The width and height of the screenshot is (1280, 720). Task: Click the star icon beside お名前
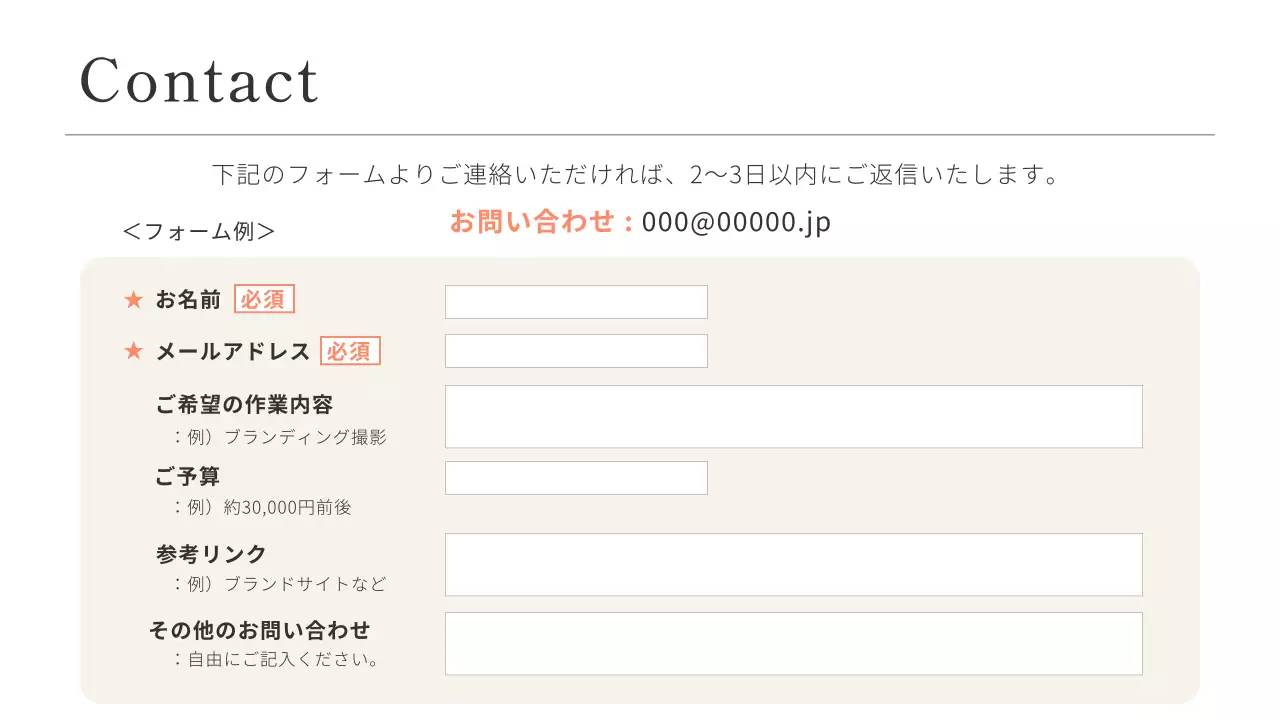[x=133, y=300]
